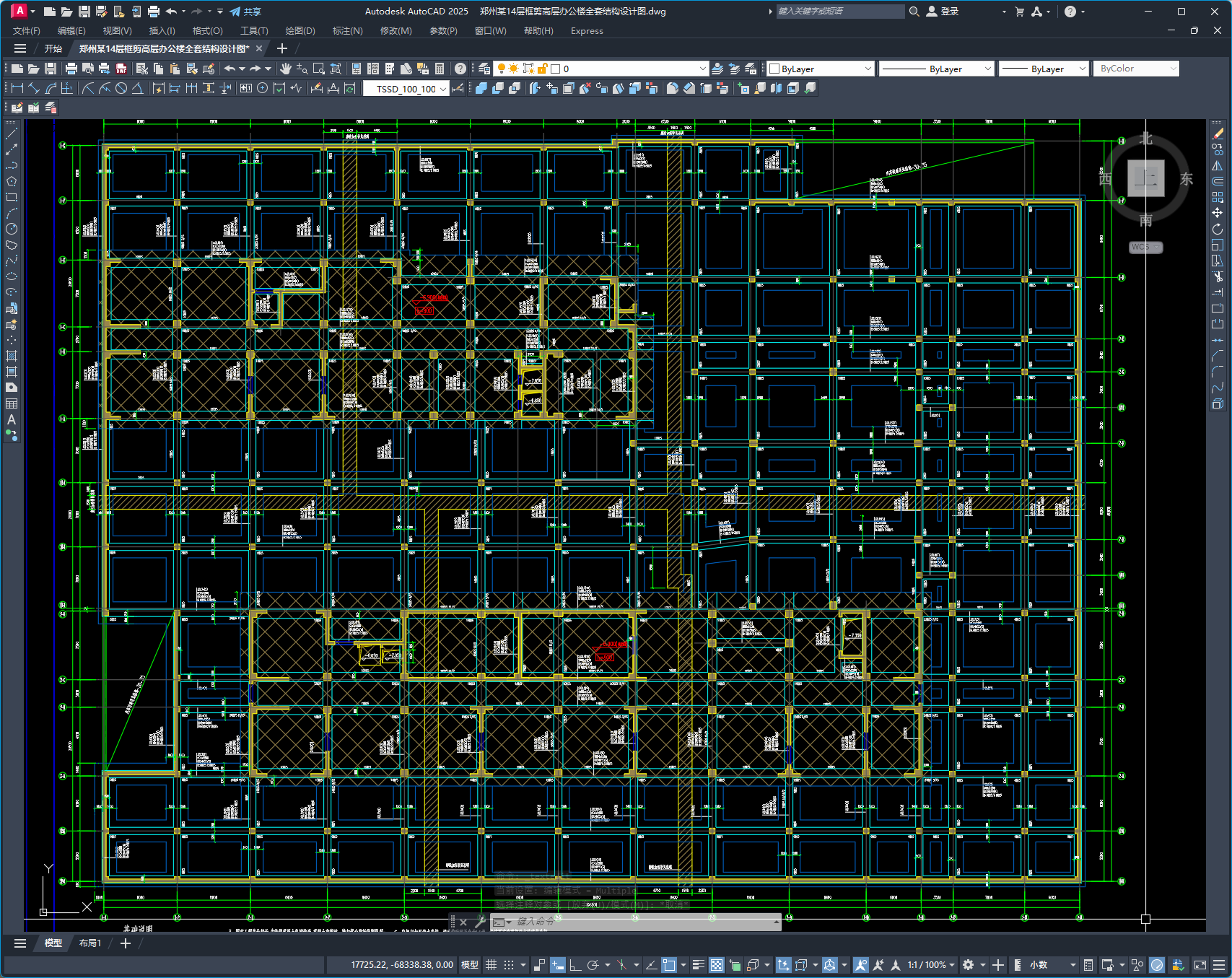Toggle dynamic input in status bar
The width and height of the screenshot is (1232, 978).
(x=558, y=965)
